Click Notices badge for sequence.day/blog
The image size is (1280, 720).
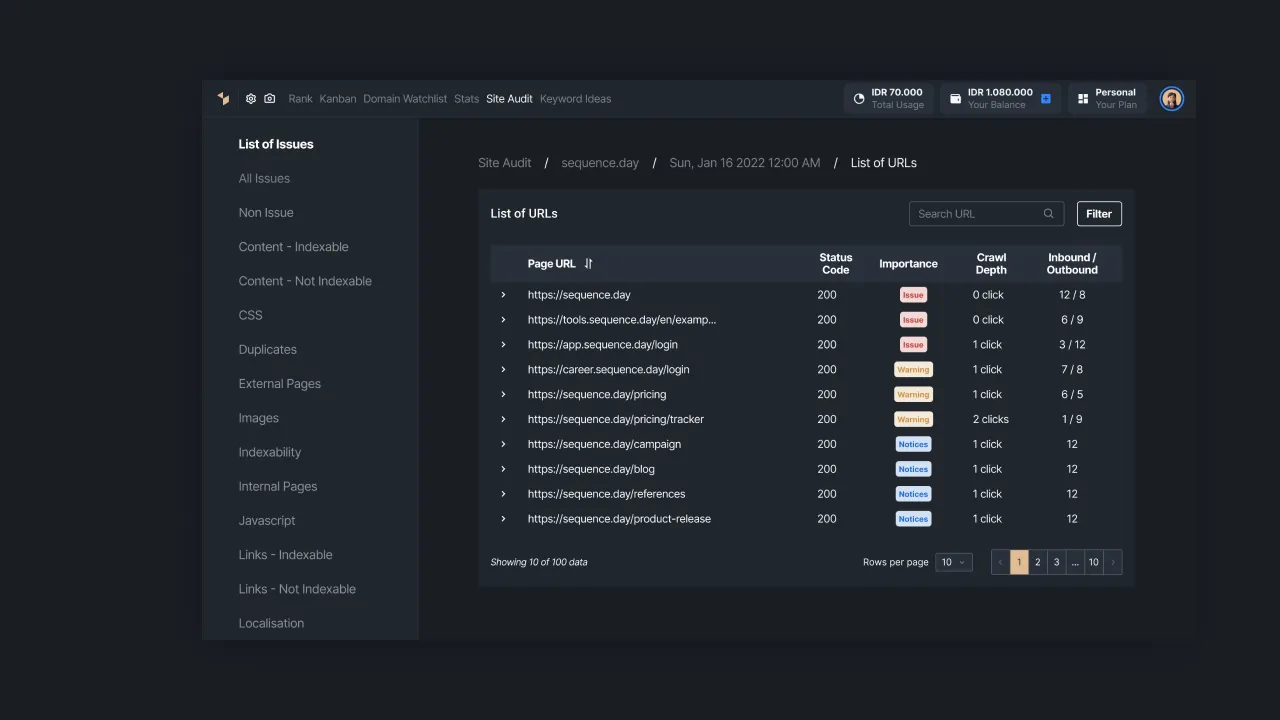point(913,469)
